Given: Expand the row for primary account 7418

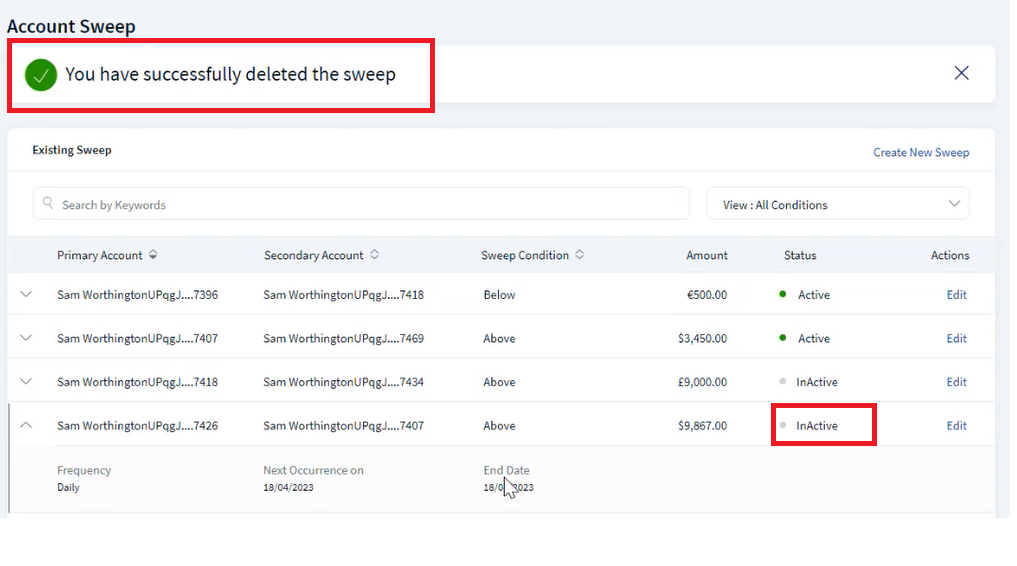Looking at the screenshot, I should pos(26,381).
